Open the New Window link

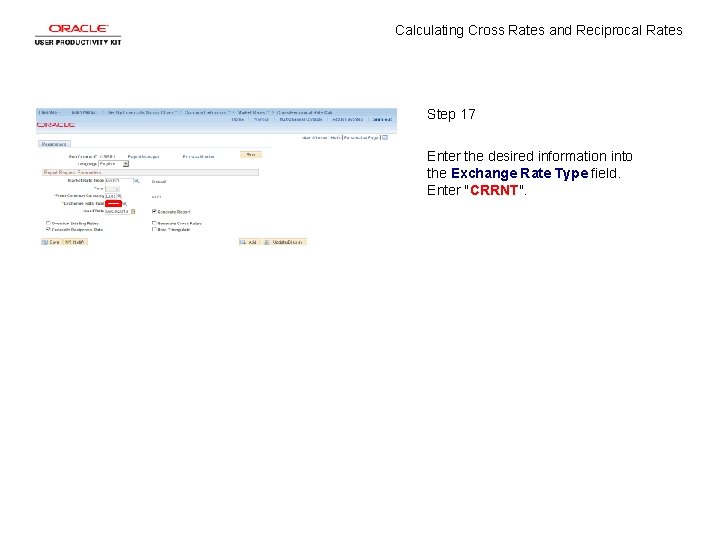[x=315, y=138]
